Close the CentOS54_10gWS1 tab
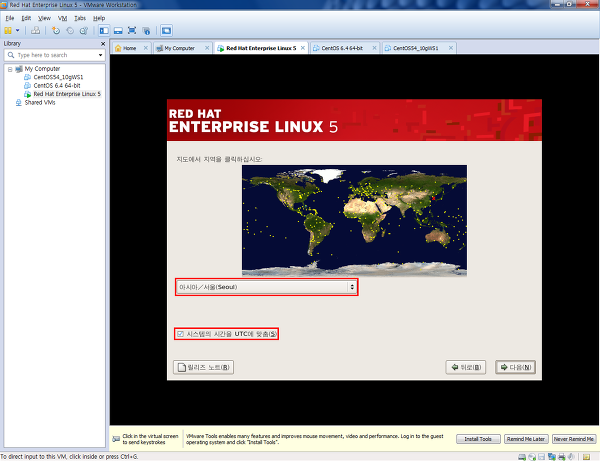600x461 pixels. point(451,48)
